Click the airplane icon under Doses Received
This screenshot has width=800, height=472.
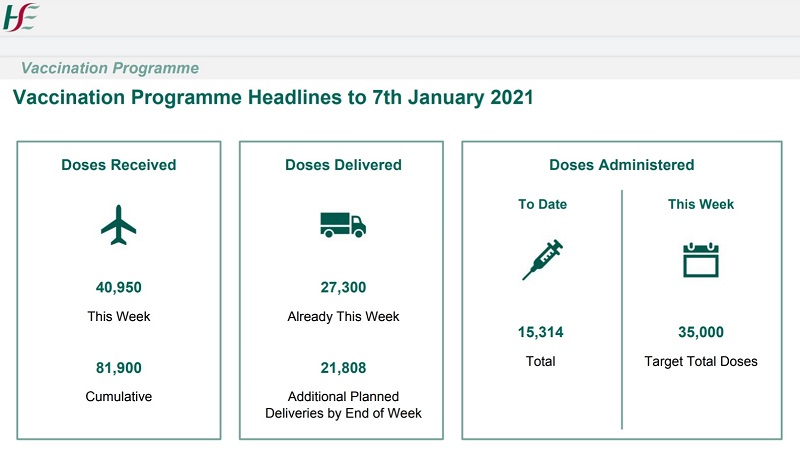coord(118,224)
